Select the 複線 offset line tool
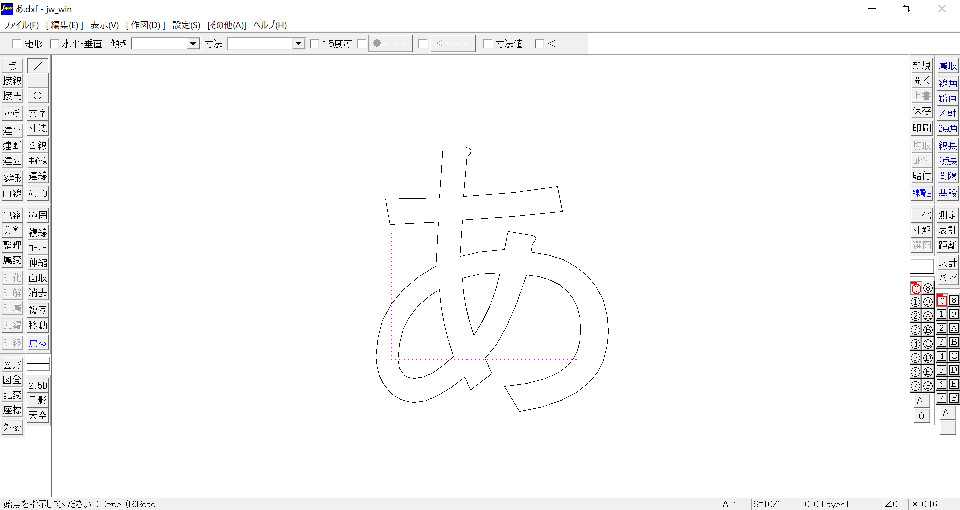The width and height of the screenshot is (960, 510). (x=38, y=232)
